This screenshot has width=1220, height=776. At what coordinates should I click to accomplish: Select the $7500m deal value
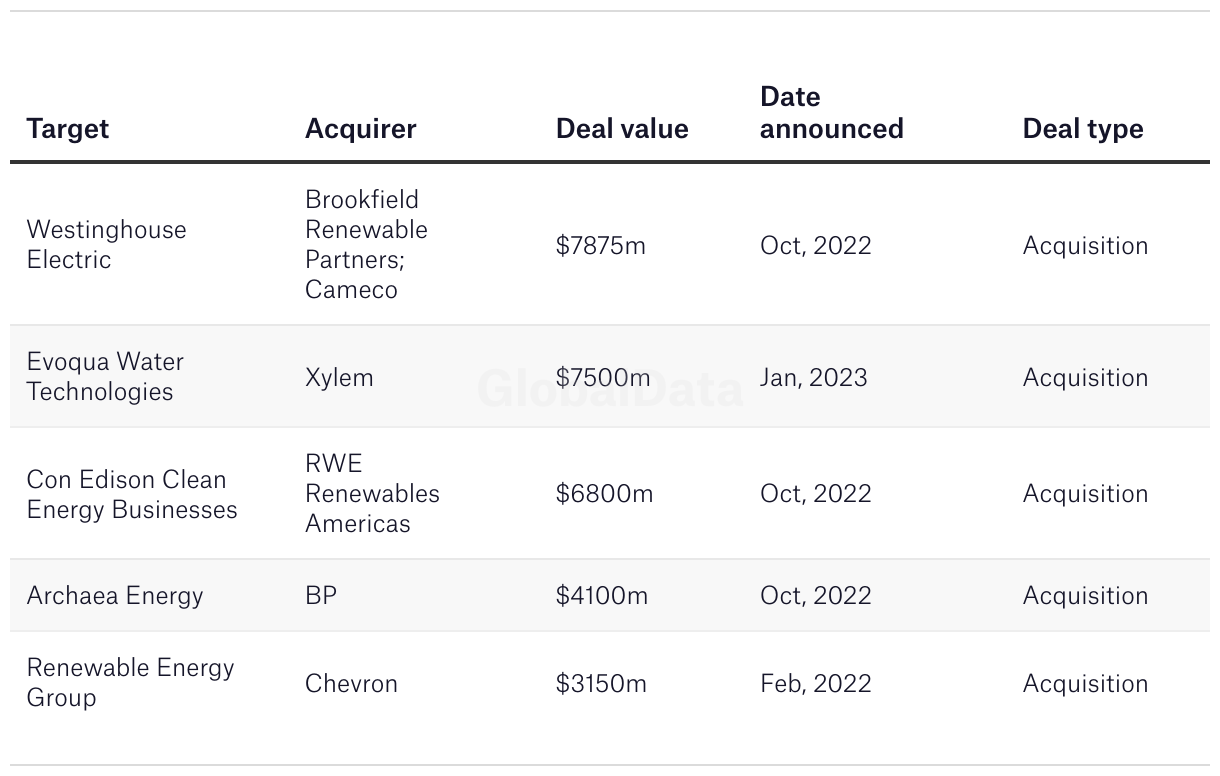click(603, 378)
